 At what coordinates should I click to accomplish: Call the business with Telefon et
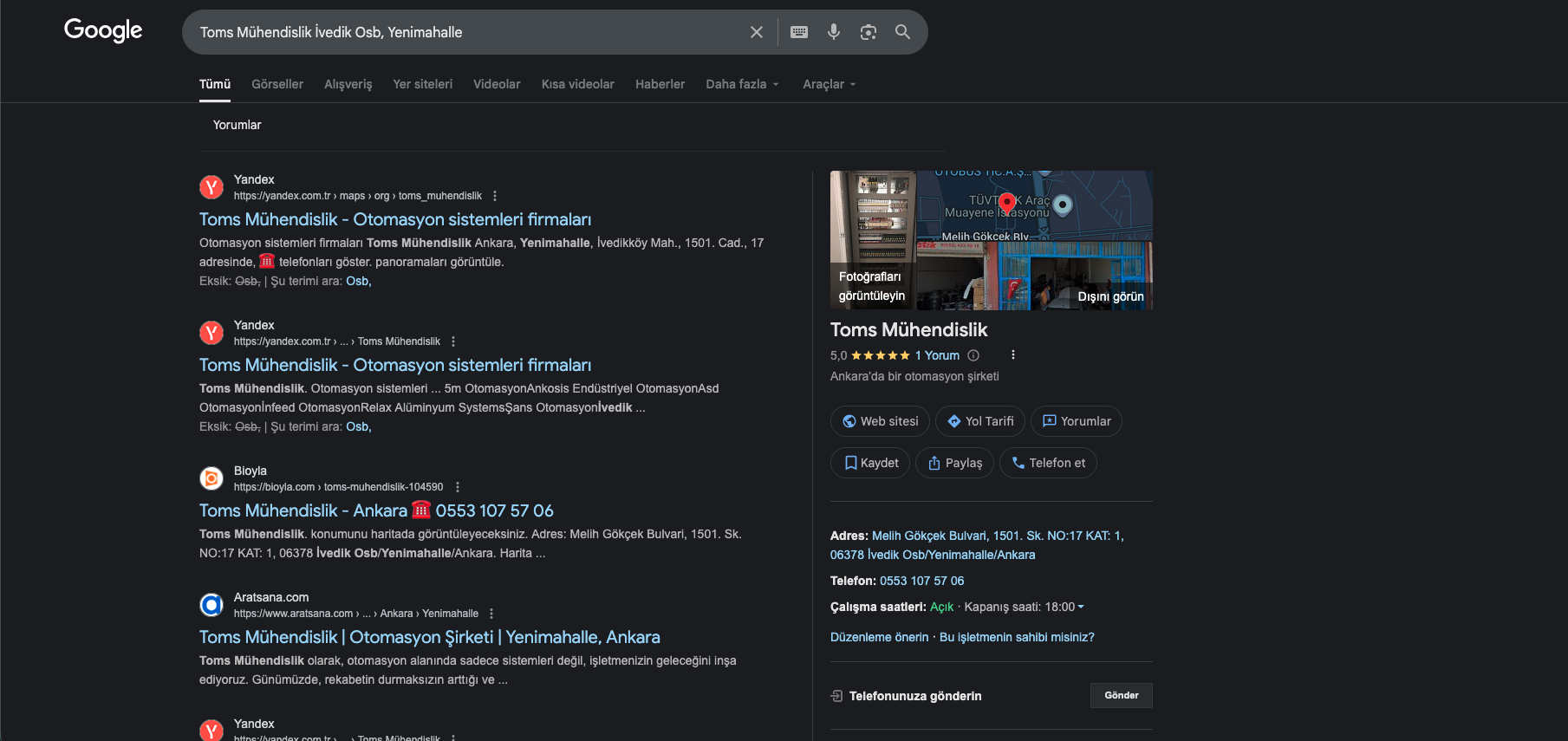point(1048,463)
